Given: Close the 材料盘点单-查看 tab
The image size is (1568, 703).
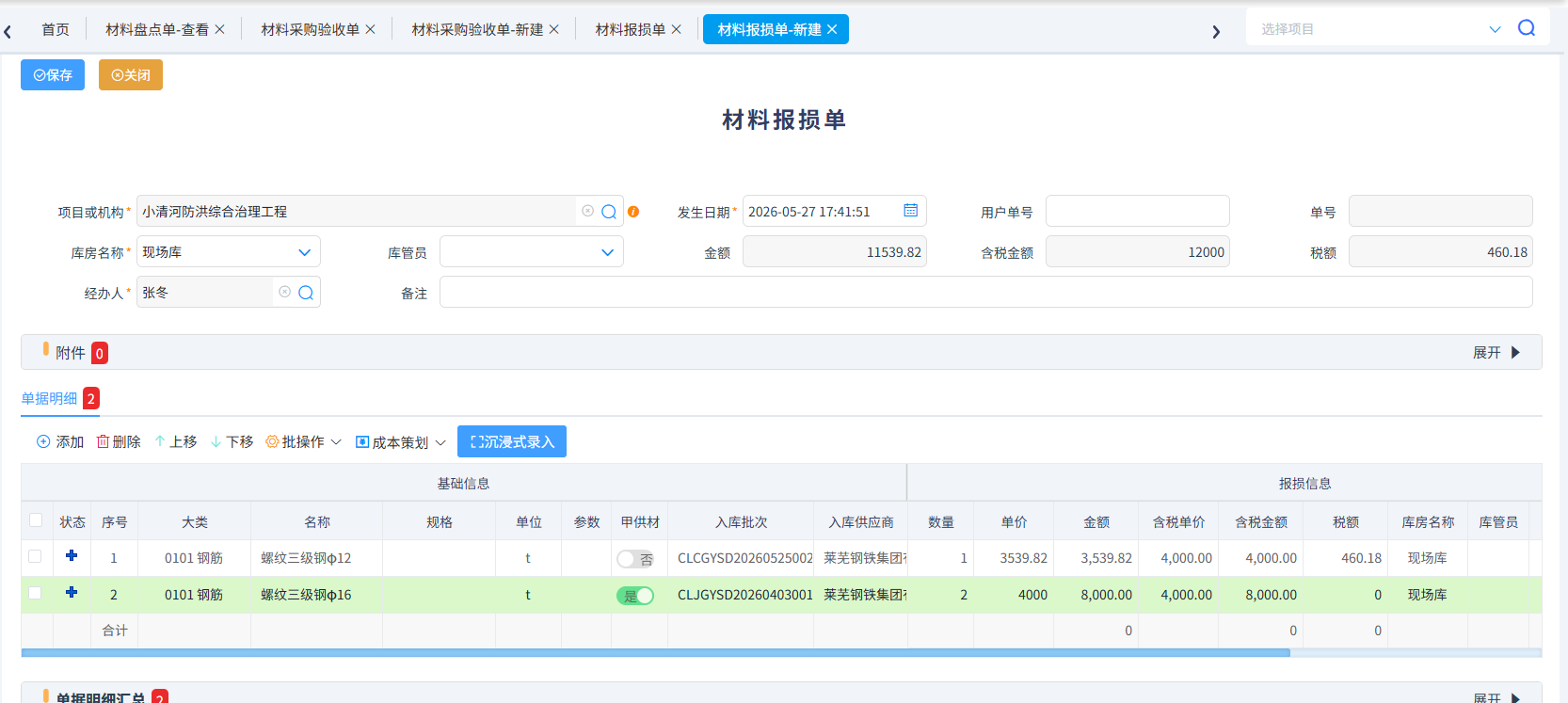Looking at the screenshot, I should click(x=219, y=29).
